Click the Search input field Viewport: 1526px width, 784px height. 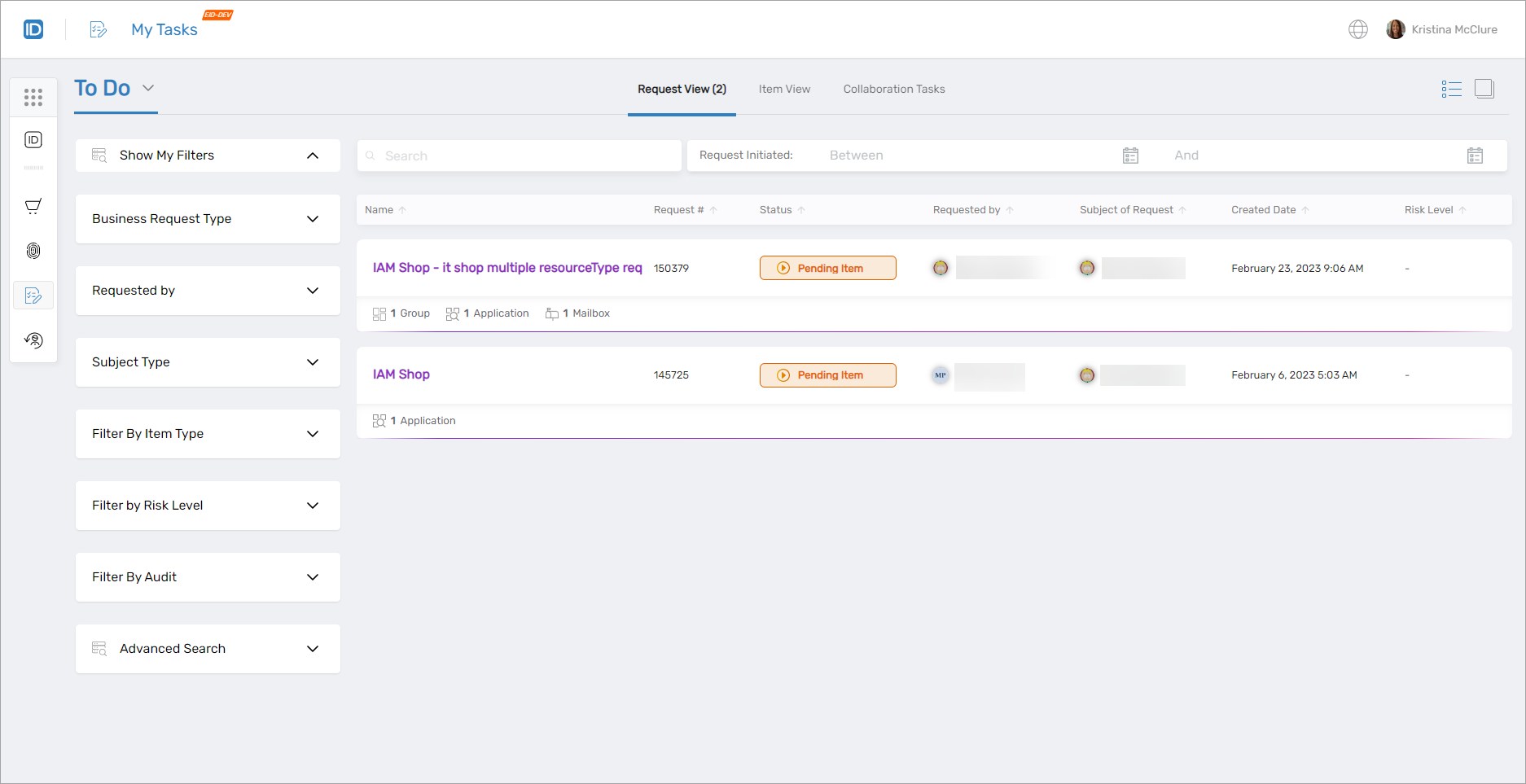[x=519, y=155]
